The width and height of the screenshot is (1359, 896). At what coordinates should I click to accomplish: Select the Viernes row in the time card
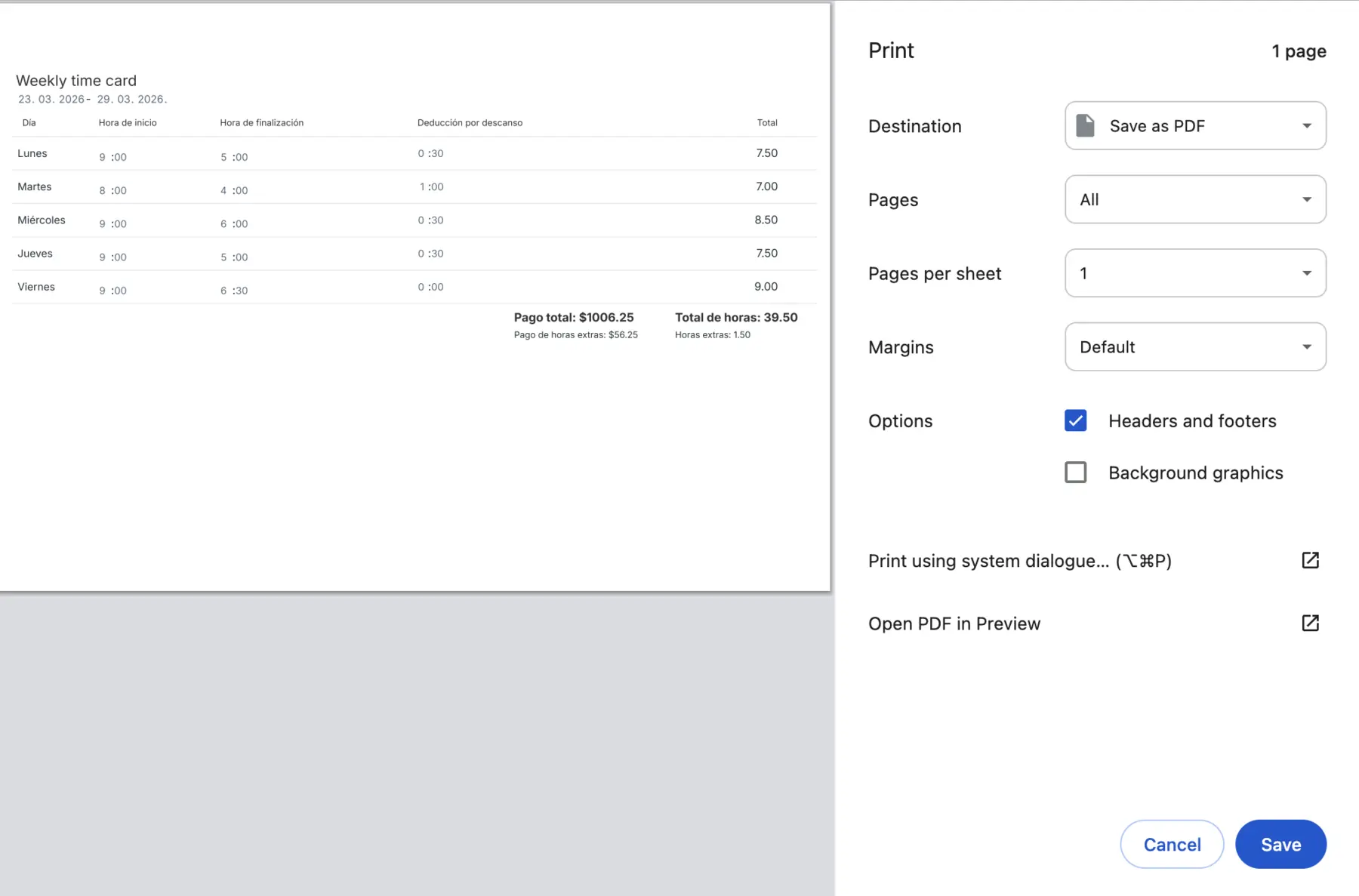[x=35, y=287]
